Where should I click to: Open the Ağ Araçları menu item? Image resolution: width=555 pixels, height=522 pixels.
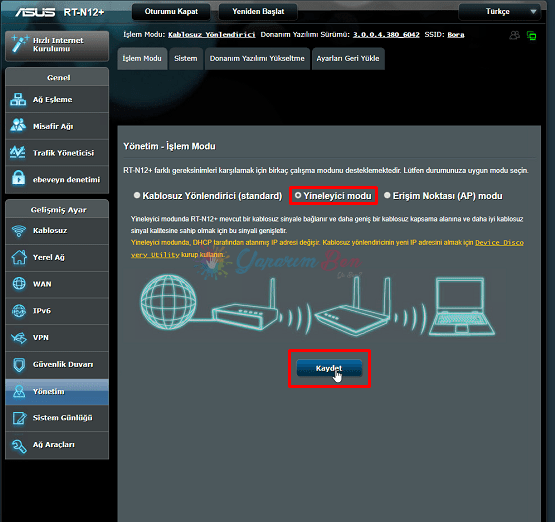57,445
